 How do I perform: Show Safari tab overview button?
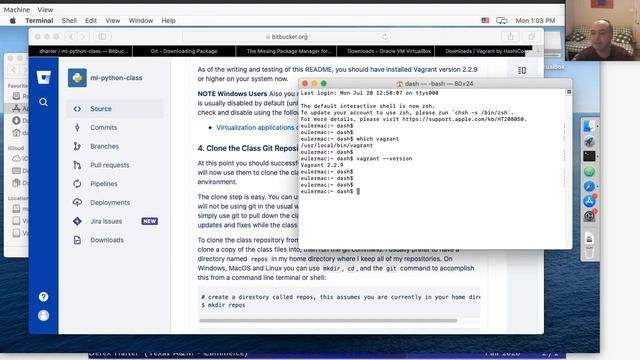click(x=531, y=36)
